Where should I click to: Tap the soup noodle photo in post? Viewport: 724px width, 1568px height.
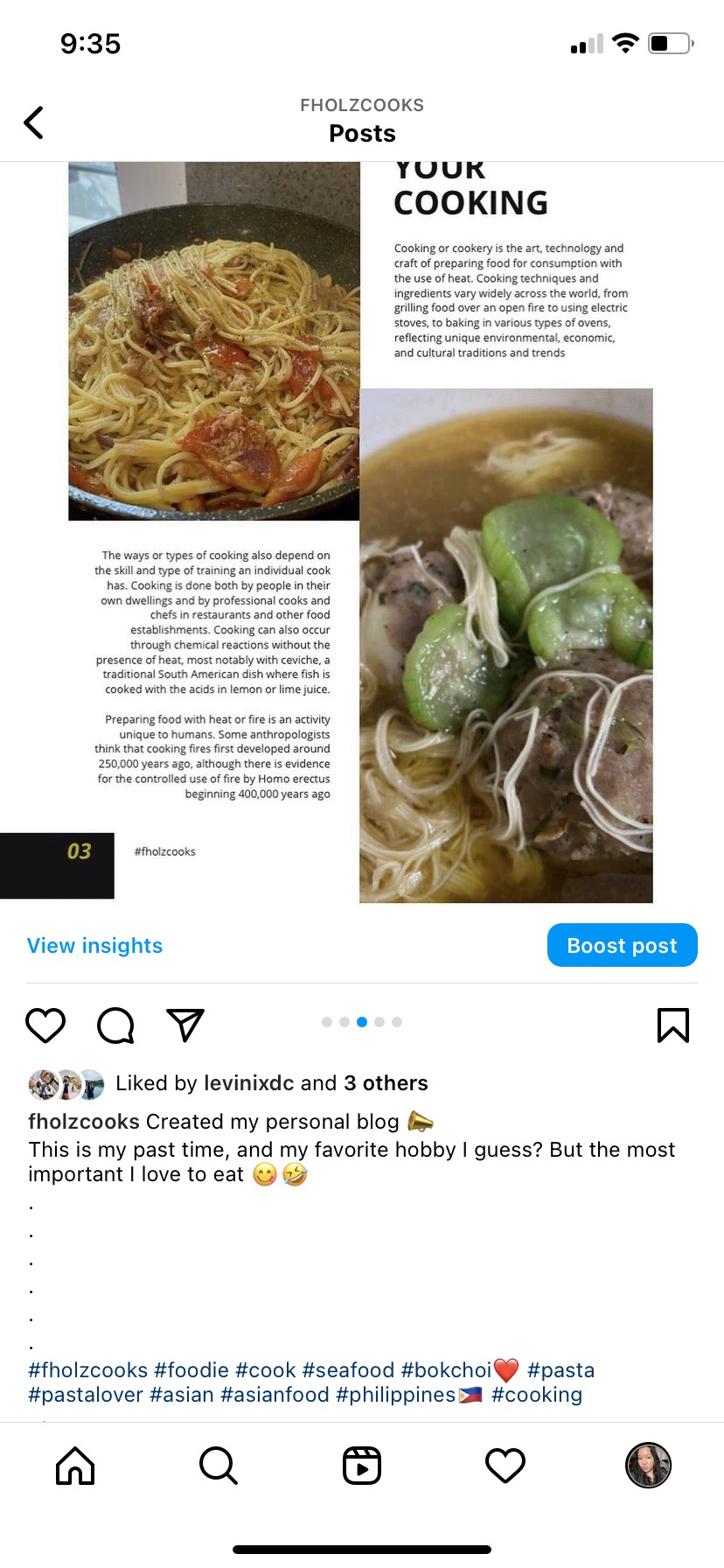tap(506, 646)
